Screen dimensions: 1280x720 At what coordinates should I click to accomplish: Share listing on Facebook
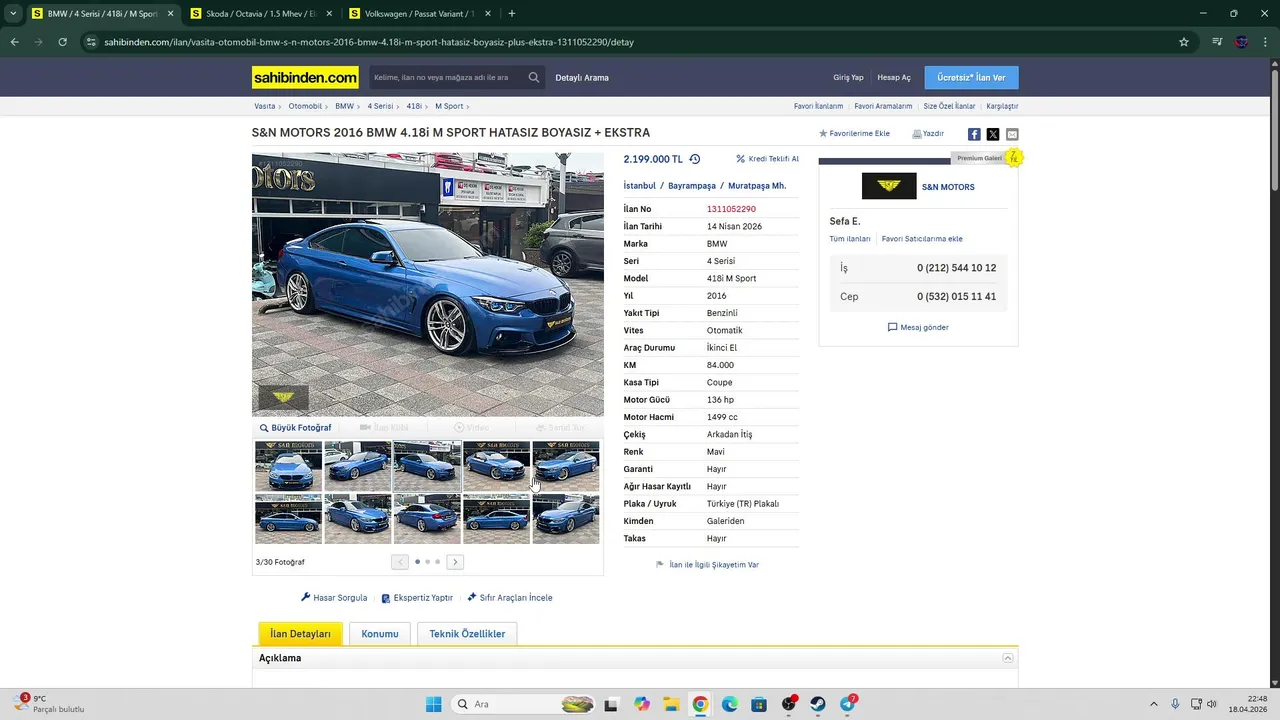(974, 134)
